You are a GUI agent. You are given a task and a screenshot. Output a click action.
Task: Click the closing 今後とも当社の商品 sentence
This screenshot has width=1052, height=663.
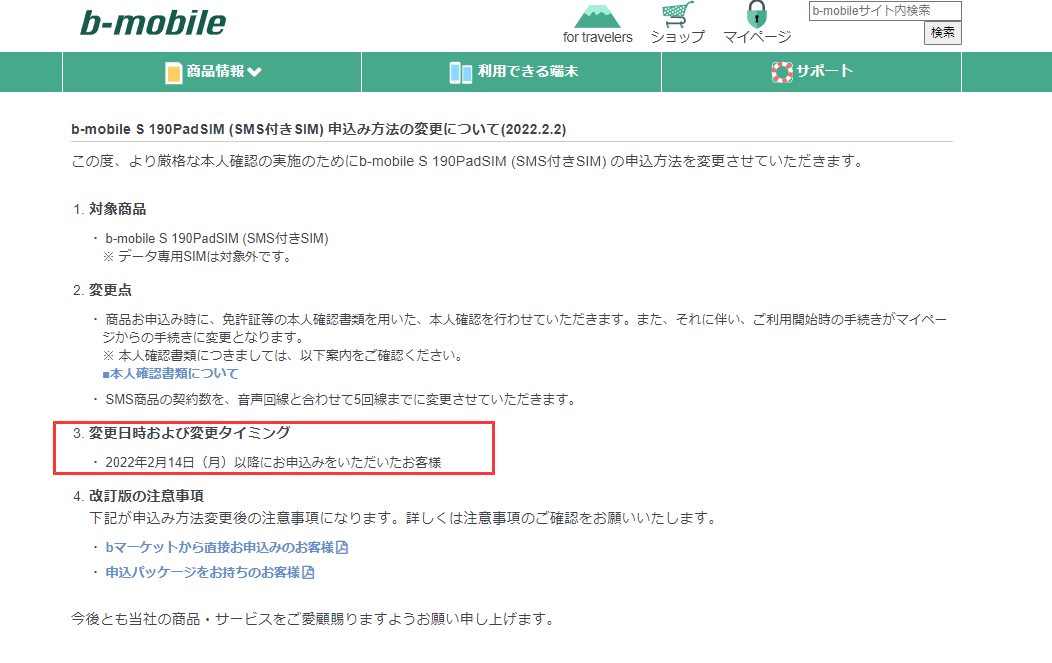tap(314, 619)
